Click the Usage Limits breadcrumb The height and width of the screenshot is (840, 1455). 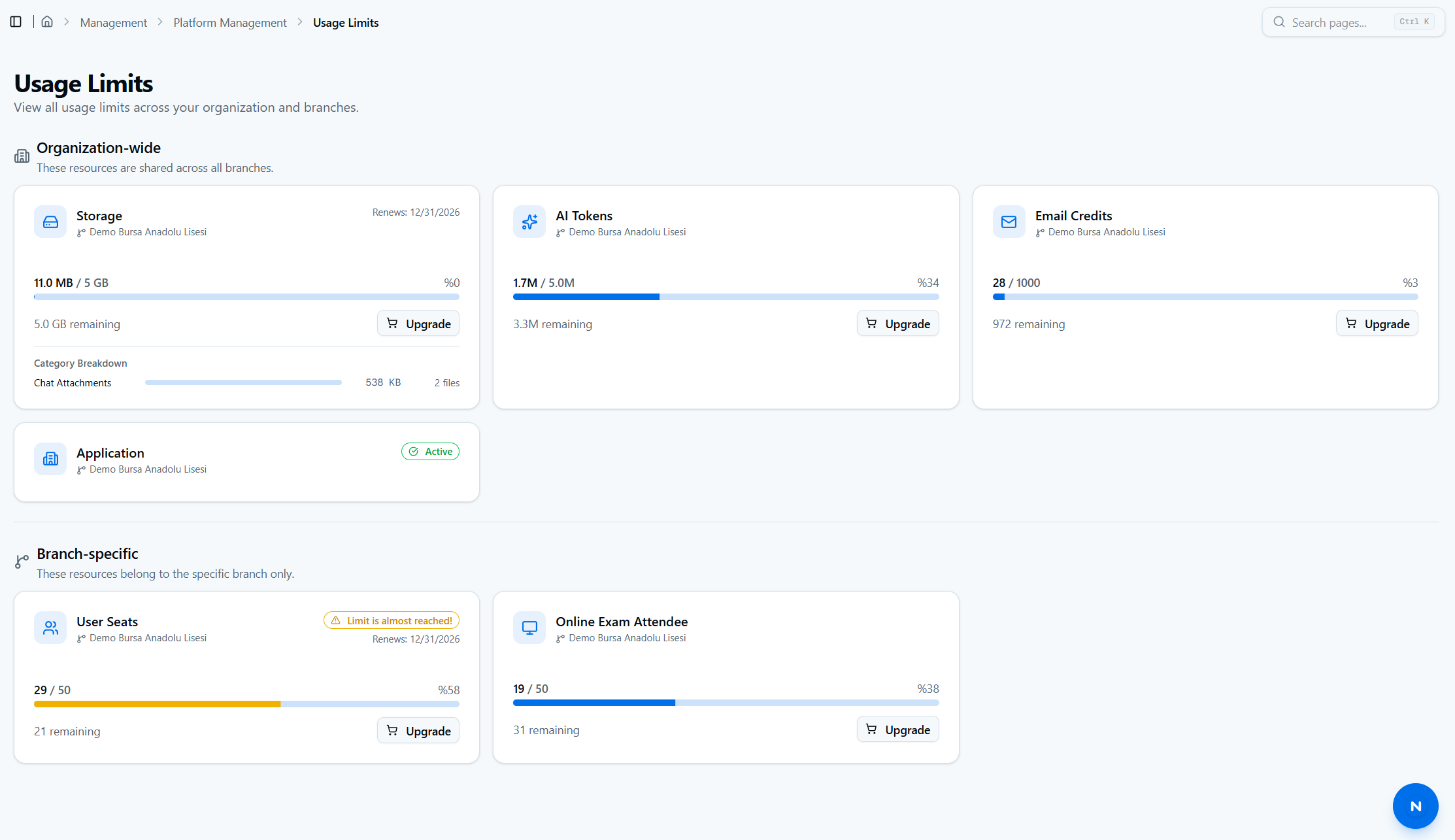[346, 23]
